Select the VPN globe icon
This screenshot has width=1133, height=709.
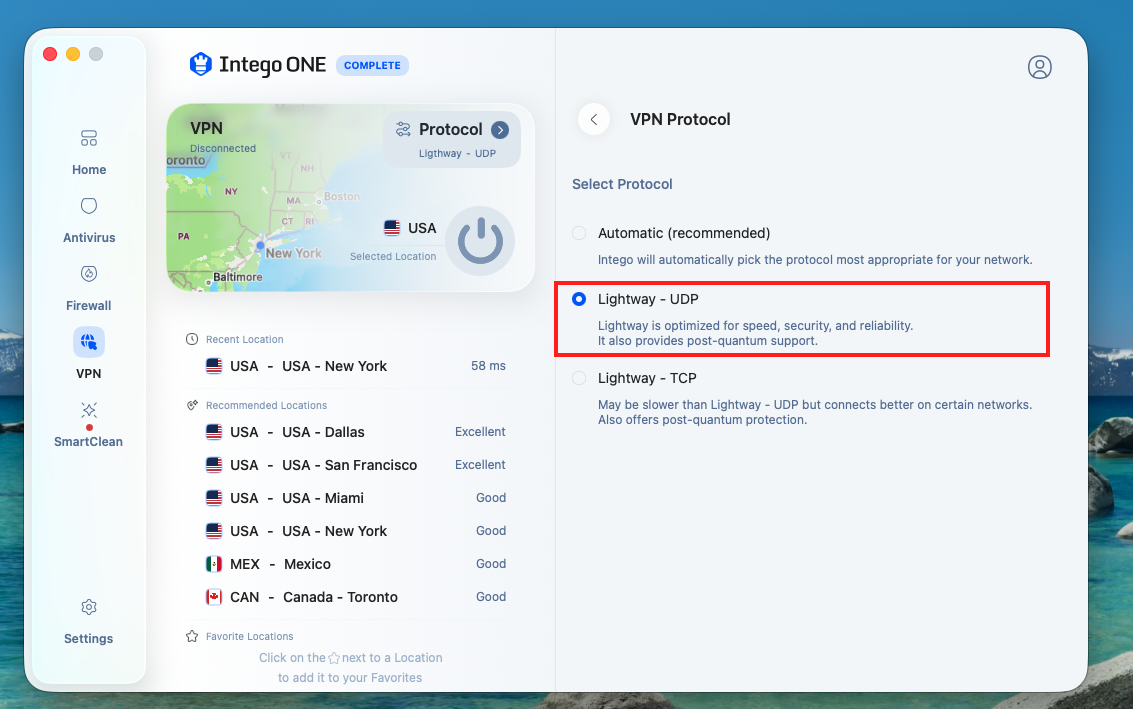tap(89, 342)
